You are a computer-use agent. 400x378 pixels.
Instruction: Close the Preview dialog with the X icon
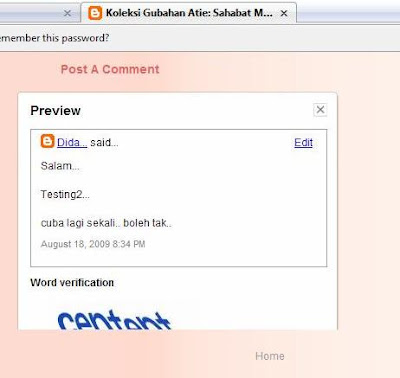pyautogui.click(x=320, y=110)
